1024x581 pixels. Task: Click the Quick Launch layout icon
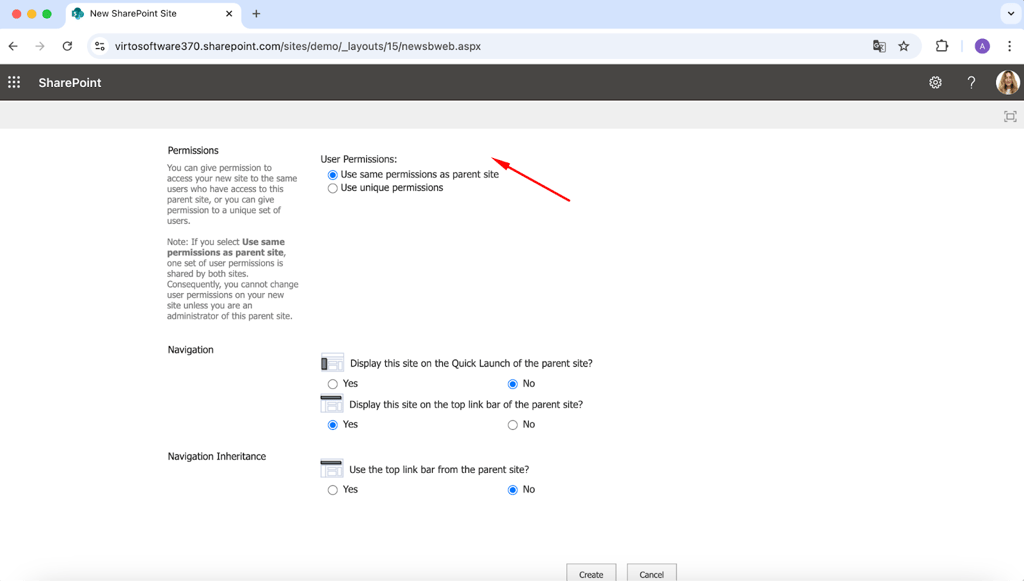pos(332,363)
